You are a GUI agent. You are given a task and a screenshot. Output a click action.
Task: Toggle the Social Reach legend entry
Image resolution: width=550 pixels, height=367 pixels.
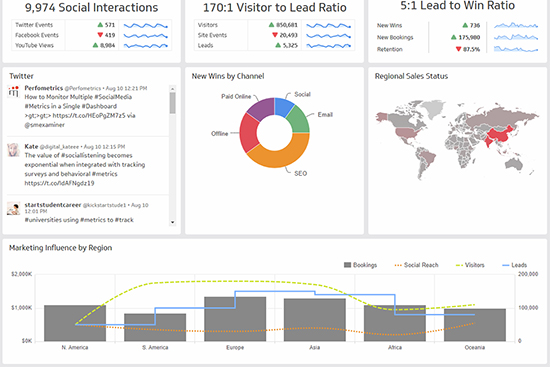(x=417, y=265)
